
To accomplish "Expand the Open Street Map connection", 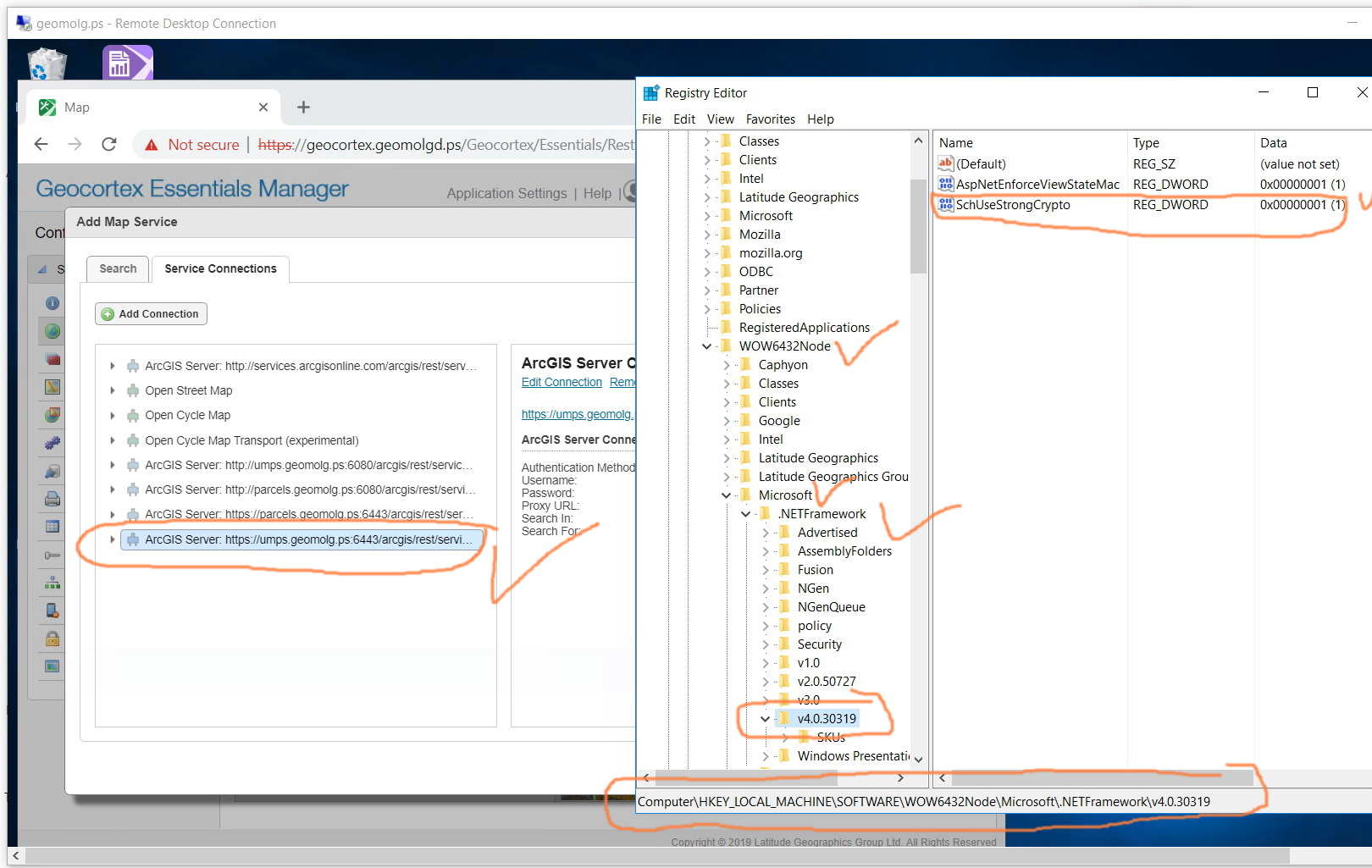I will pos(112,390).
